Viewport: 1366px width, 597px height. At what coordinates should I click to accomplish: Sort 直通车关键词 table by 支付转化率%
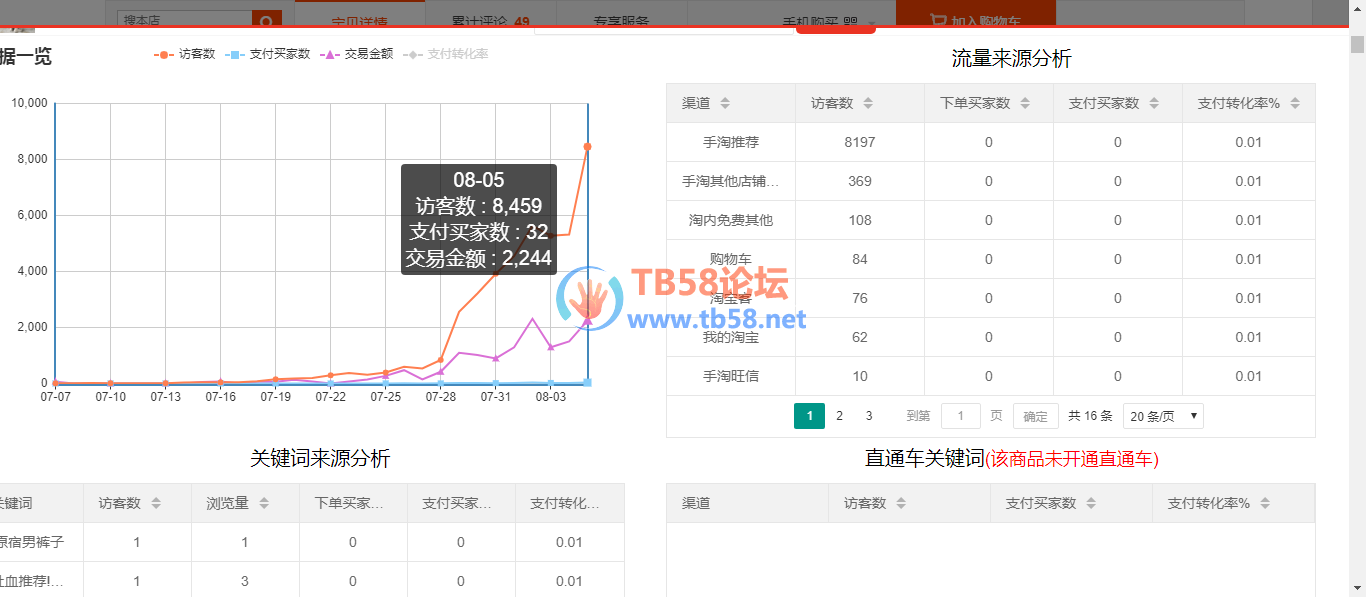pos(1265,504)
